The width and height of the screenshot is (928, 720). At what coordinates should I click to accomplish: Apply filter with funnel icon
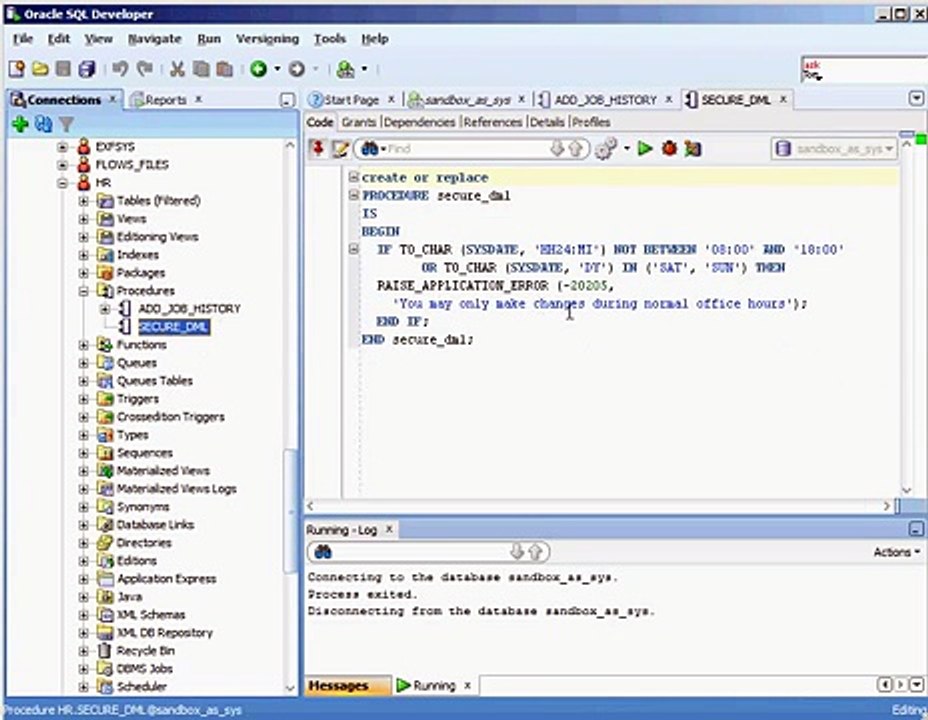(66, 124)
